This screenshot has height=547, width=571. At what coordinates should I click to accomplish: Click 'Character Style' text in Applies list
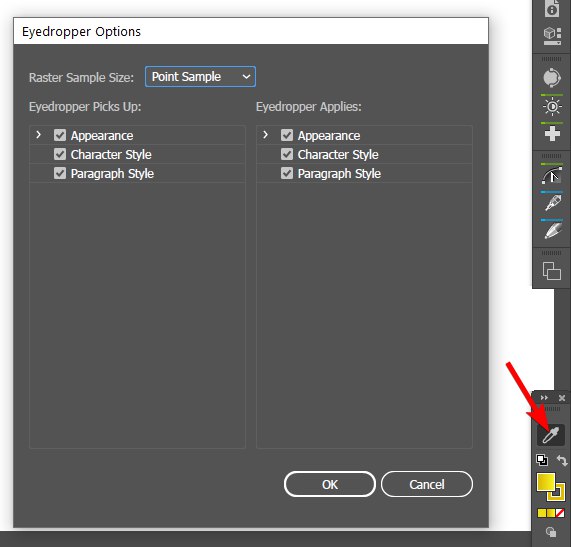coord(338,154)
